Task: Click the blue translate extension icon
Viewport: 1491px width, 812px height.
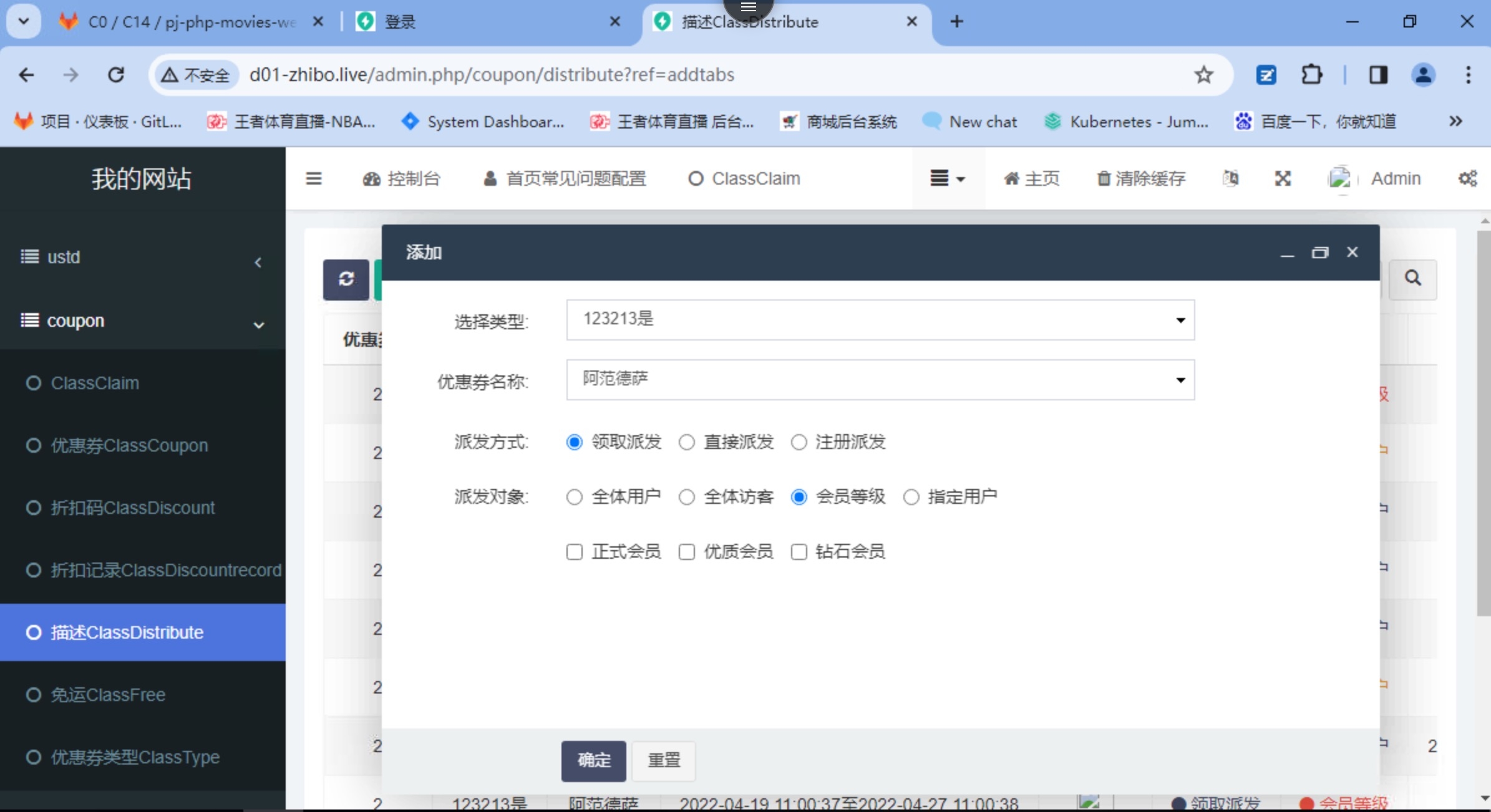Action: 1266,75
